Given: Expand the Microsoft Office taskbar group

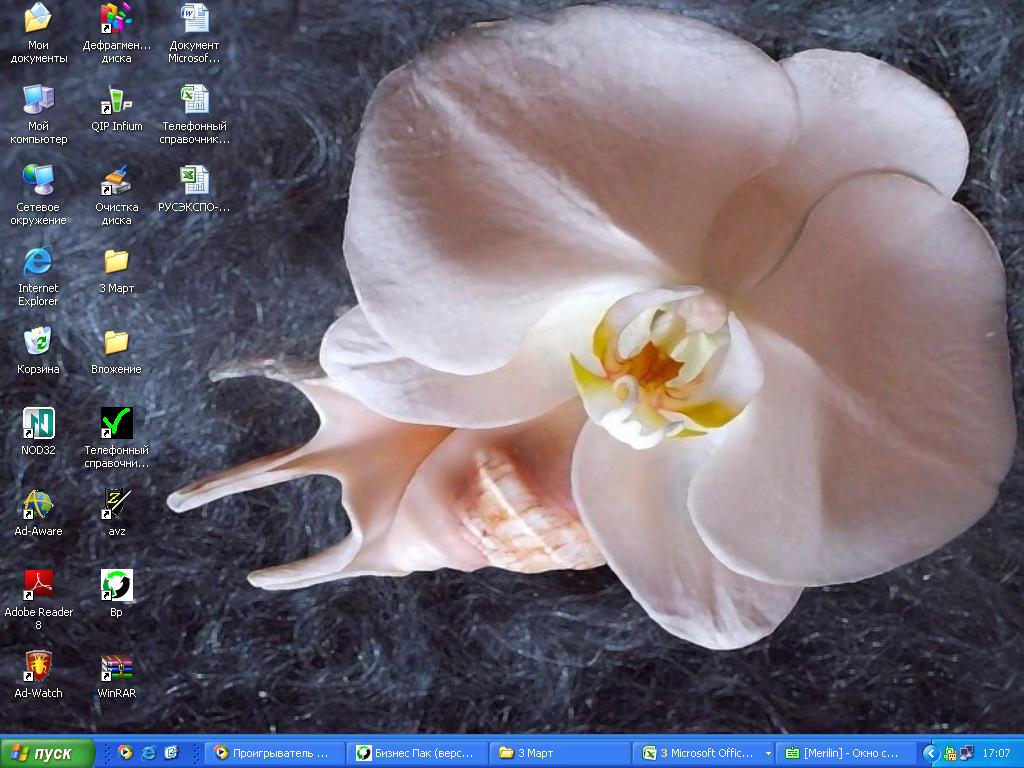Looking at the screenshot, I should pyautogui.click(x=768, y=753).
